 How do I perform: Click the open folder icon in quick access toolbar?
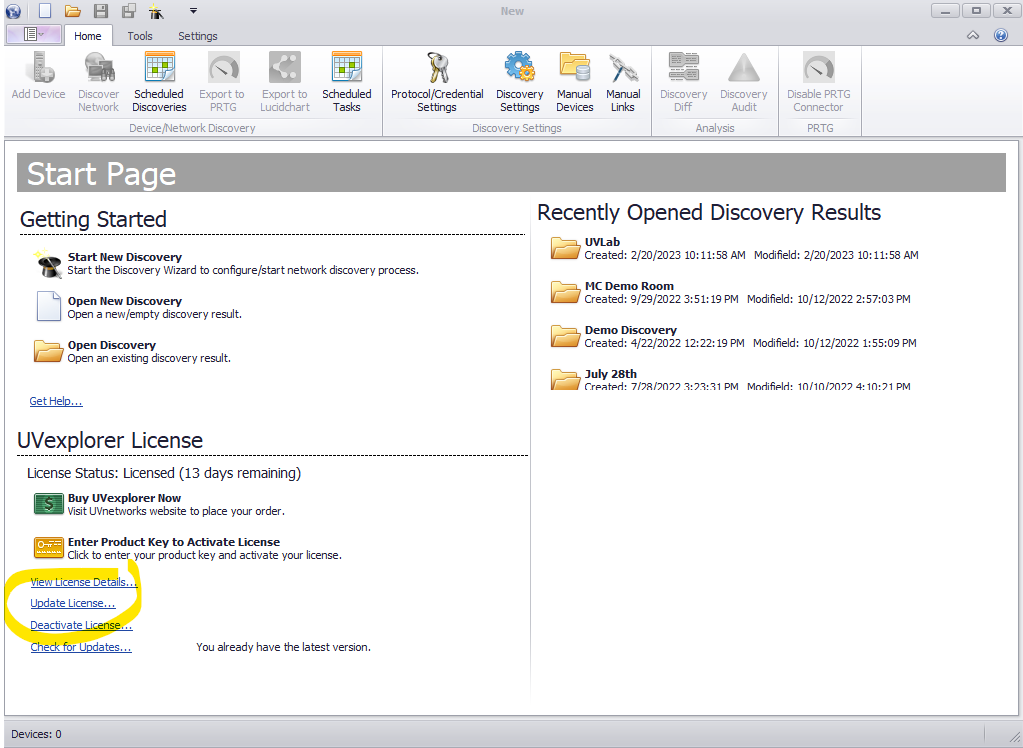pos(72,11)
